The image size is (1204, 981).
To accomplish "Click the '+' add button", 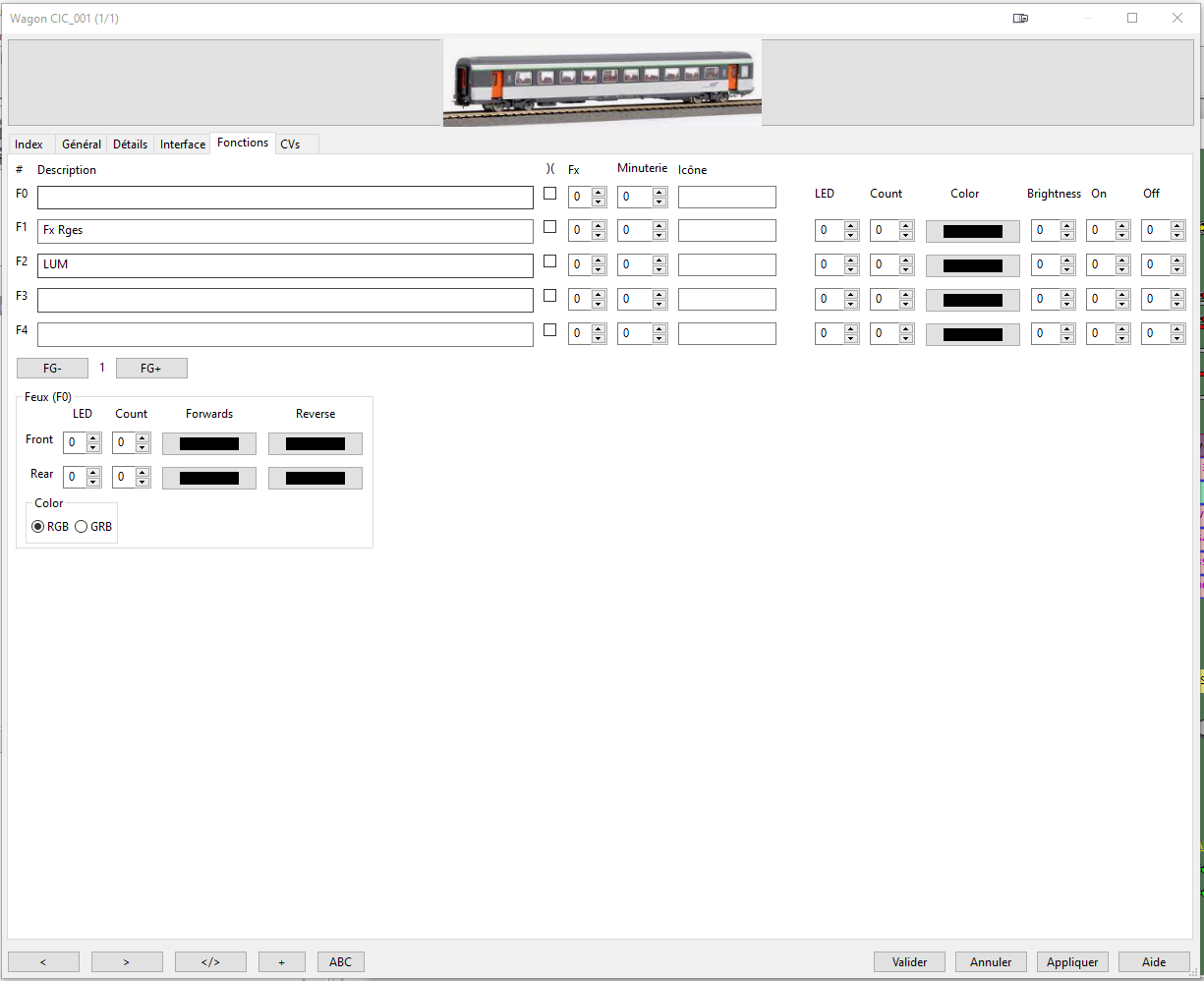I will point(282,962).
